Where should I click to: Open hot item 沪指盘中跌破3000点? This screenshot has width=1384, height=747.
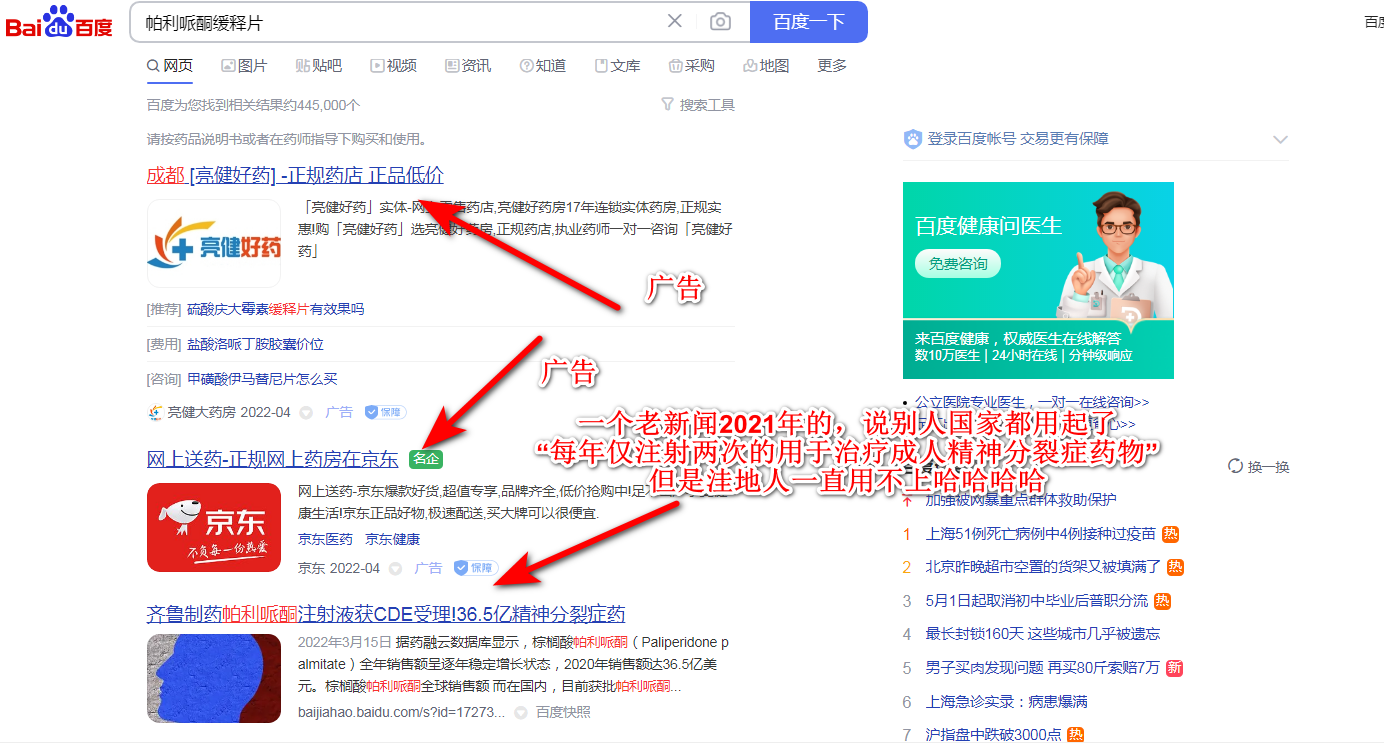[994, 735]
